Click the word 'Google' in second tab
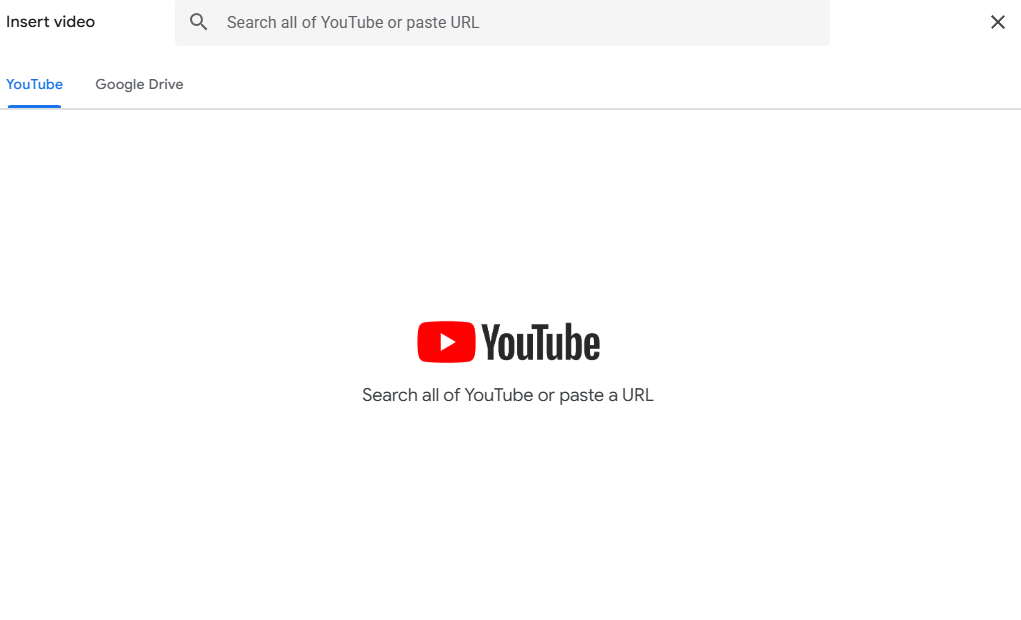1021x620 pixels. 120,84
